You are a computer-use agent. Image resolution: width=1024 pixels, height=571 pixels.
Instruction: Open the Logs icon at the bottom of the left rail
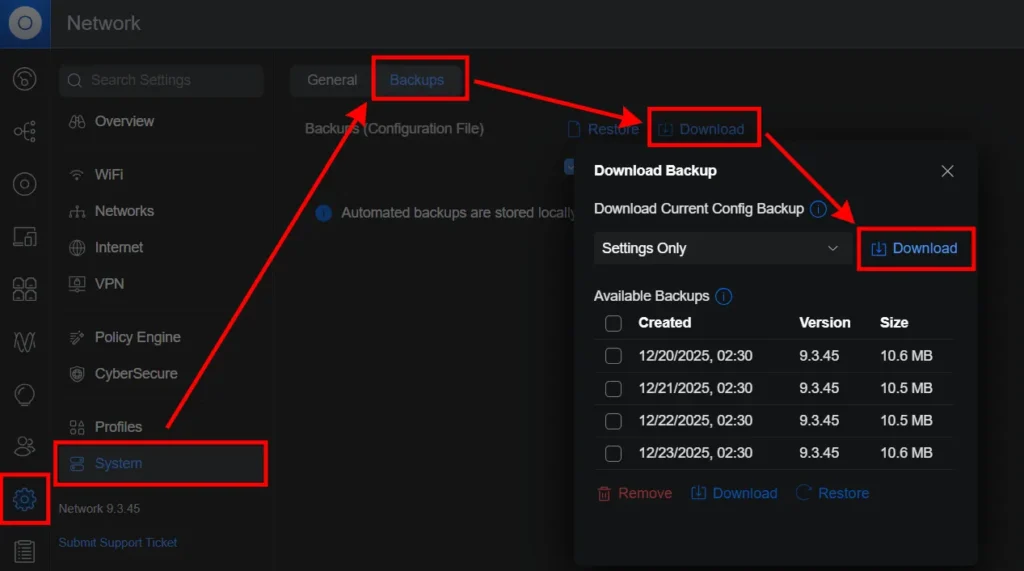[x=25, y=551]
